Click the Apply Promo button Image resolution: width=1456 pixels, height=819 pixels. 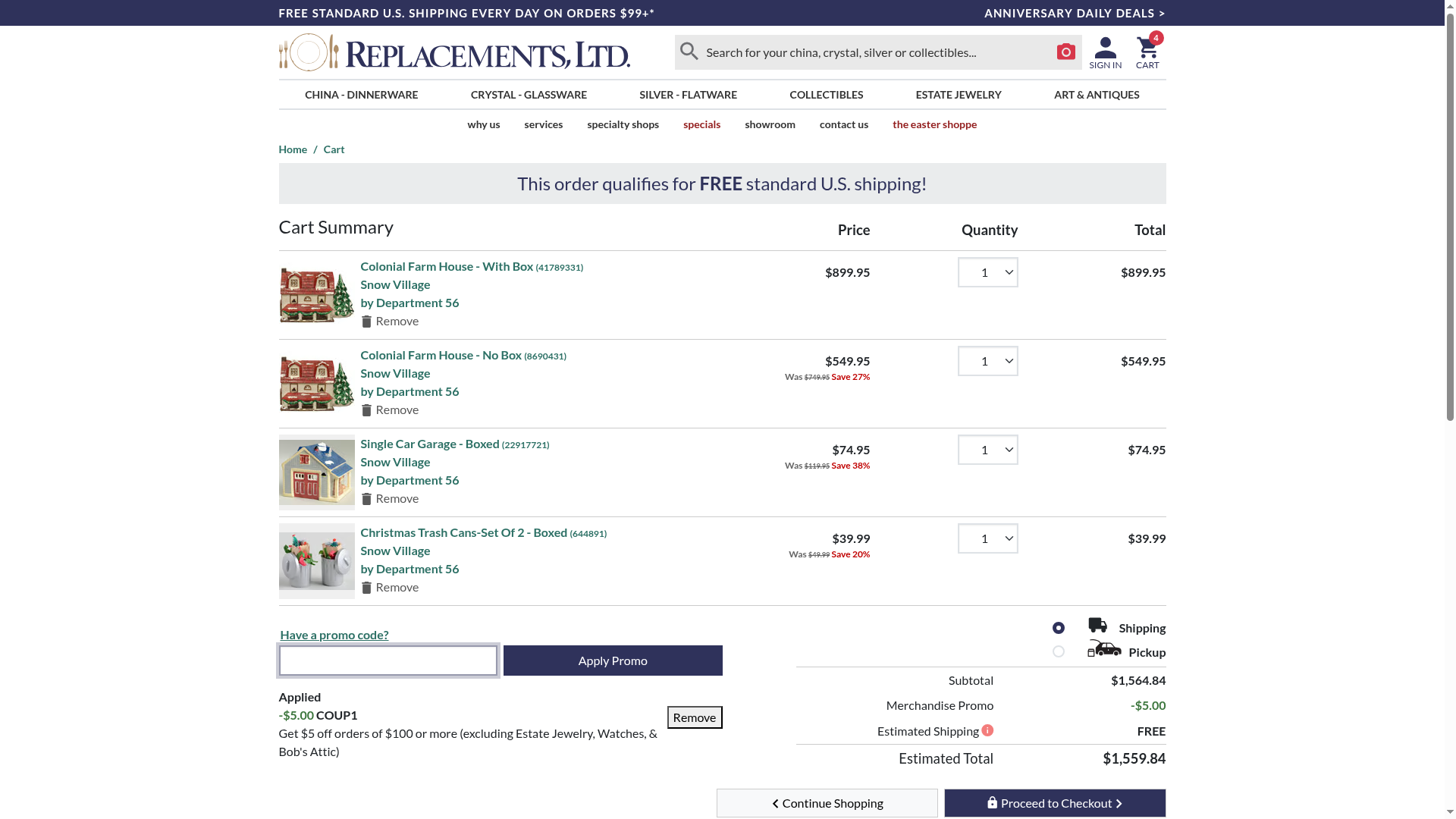pyautogui.click(x=613, y=661)
